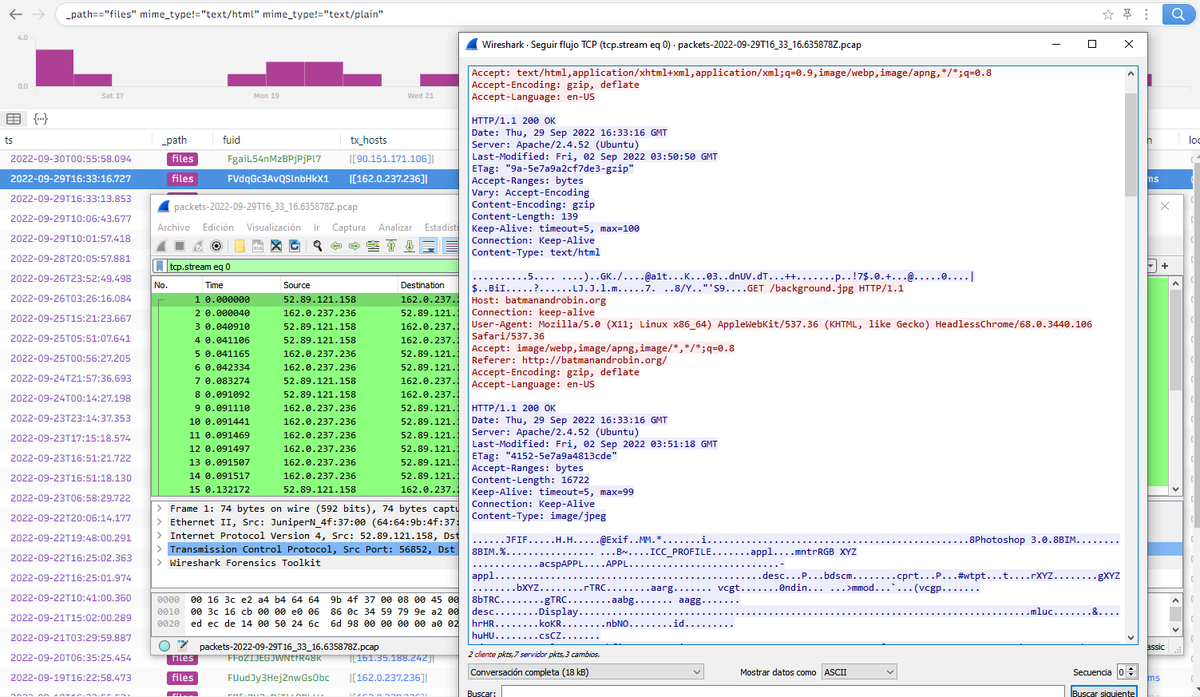Select the row timestamped 2022-09-22T10:41:00.360
This screenshot has width=1200, height=697.
pyautogui.click(x=75, y=598)
